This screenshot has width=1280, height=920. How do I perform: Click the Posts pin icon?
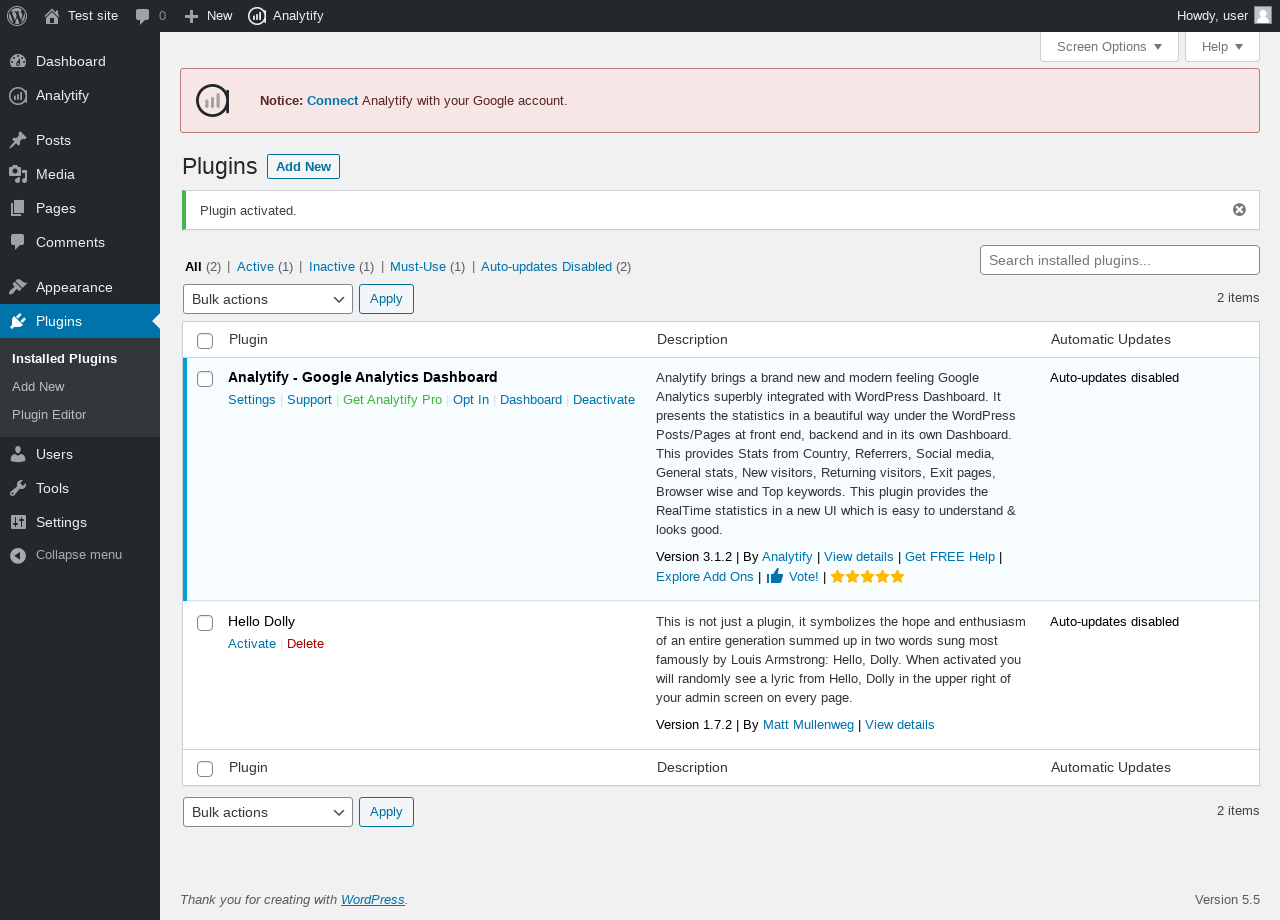click(x=18, y=140)
